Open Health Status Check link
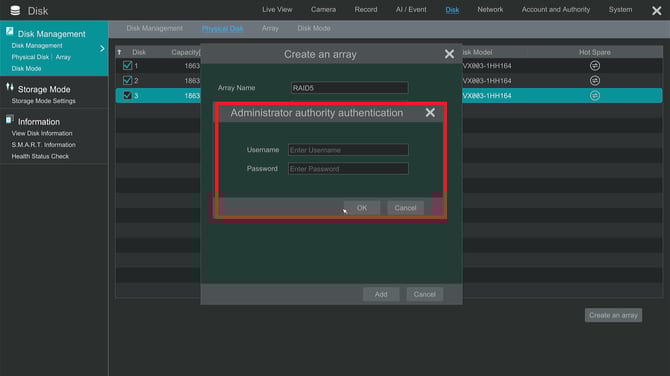Viewport: 670px width, 376px height. click(x=40, y=156)
